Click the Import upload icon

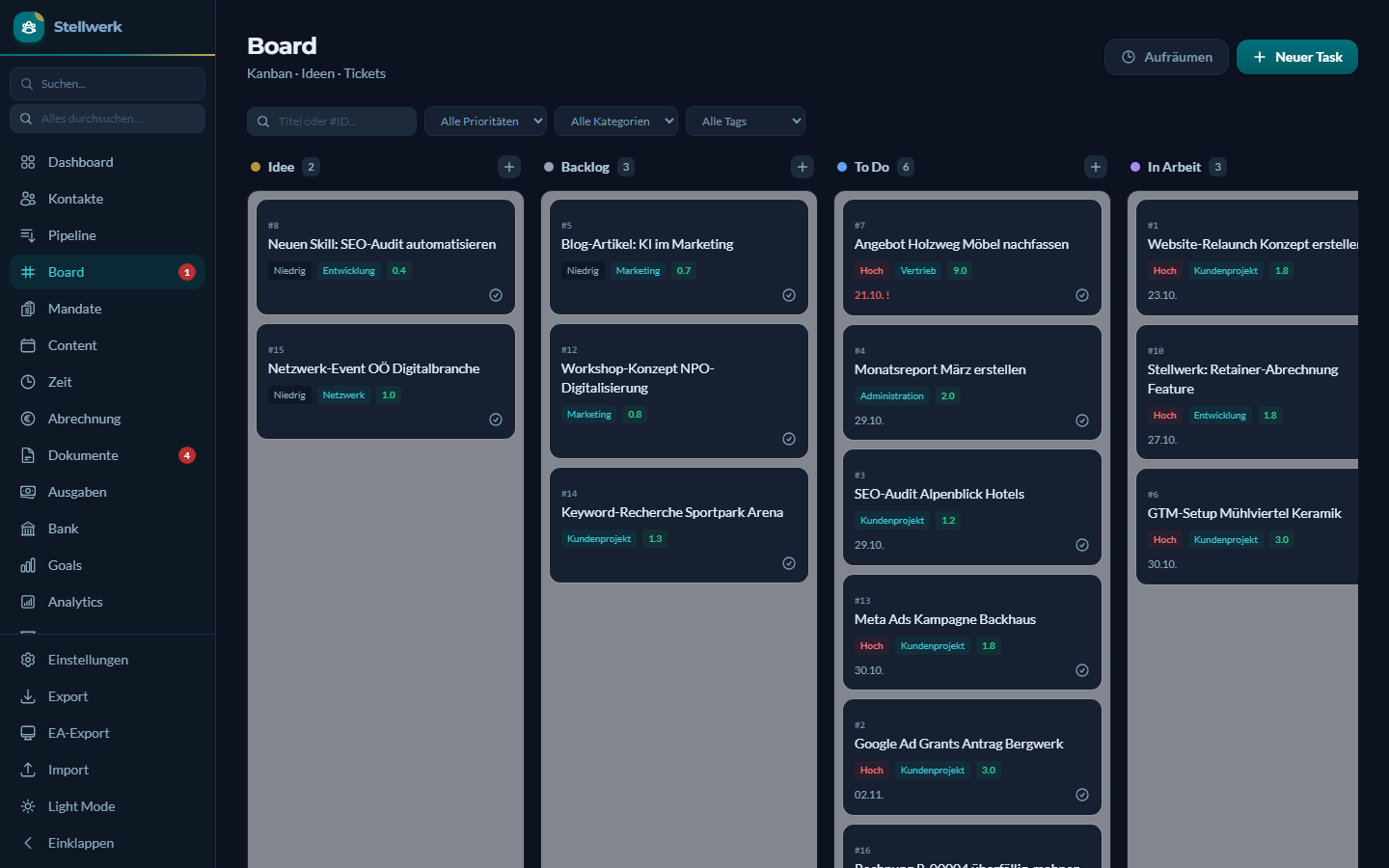tap(28, 770)
